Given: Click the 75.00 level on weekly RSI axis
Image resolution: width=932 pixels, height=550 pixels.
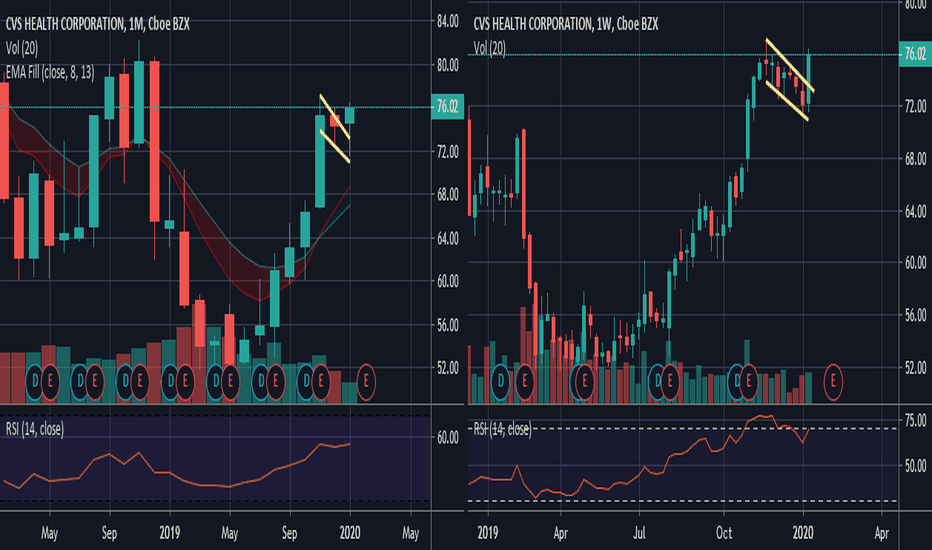Looking at the screenshot, I should click(915, 420).
